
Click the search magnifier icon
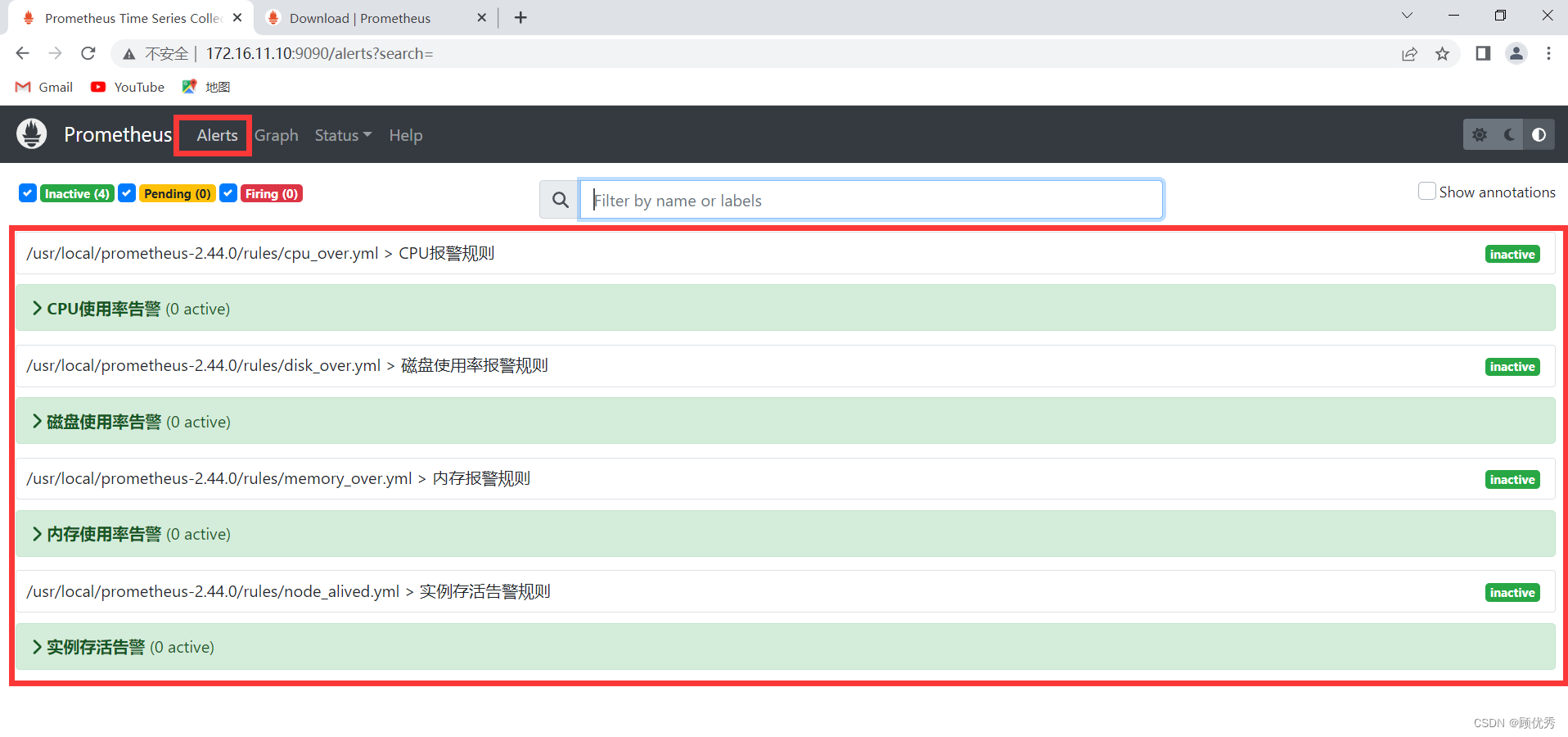click(560, 199)
